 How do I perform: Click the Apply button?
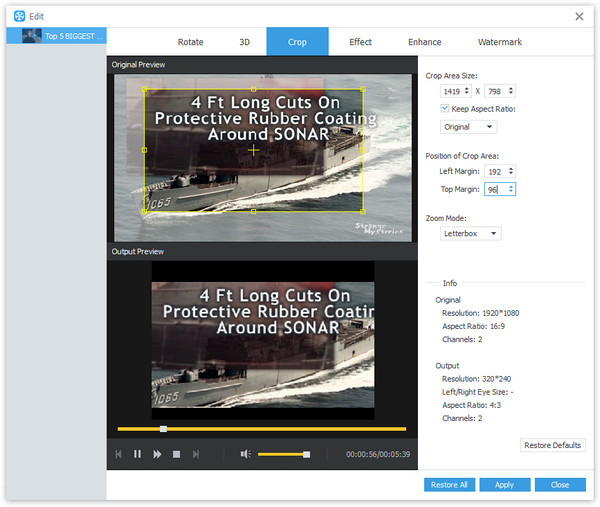click(504, 485)
